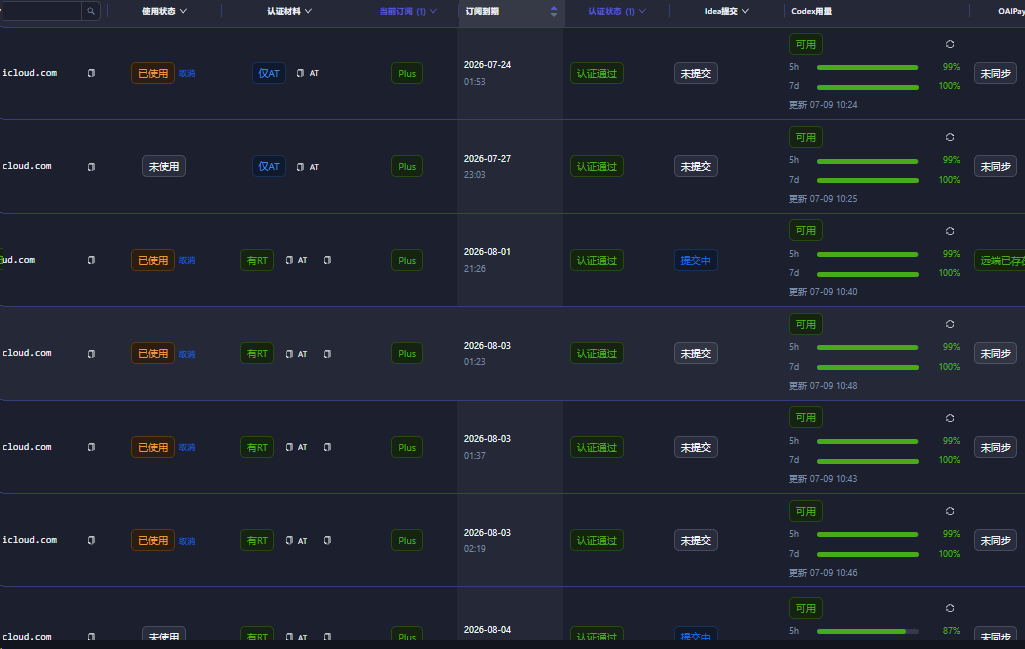The image size is (1025, 649).
Task: Copy AT token icon in 2026-07-24 row
Action: point(300,73)
